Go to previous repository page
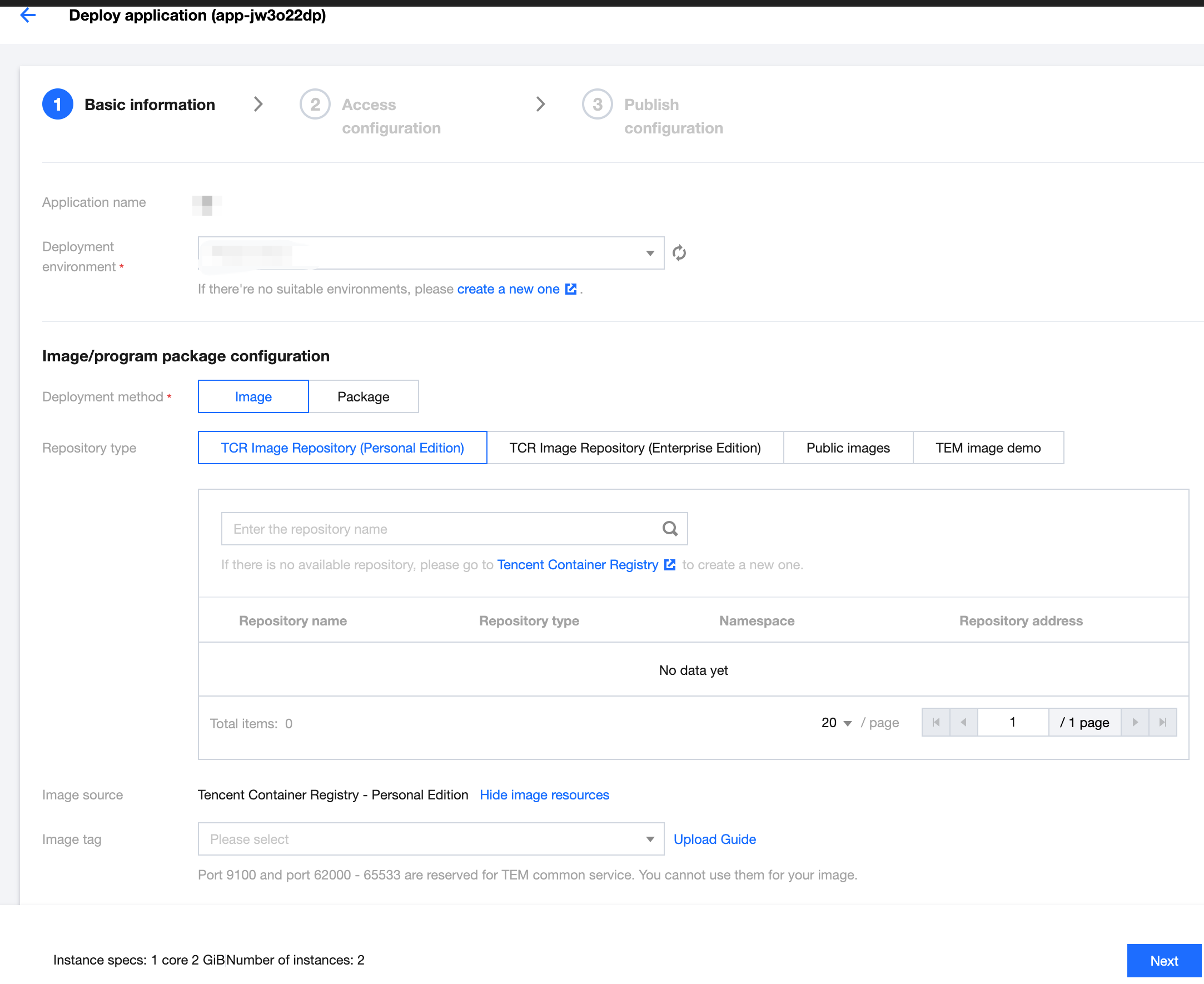 coord(964,722)
